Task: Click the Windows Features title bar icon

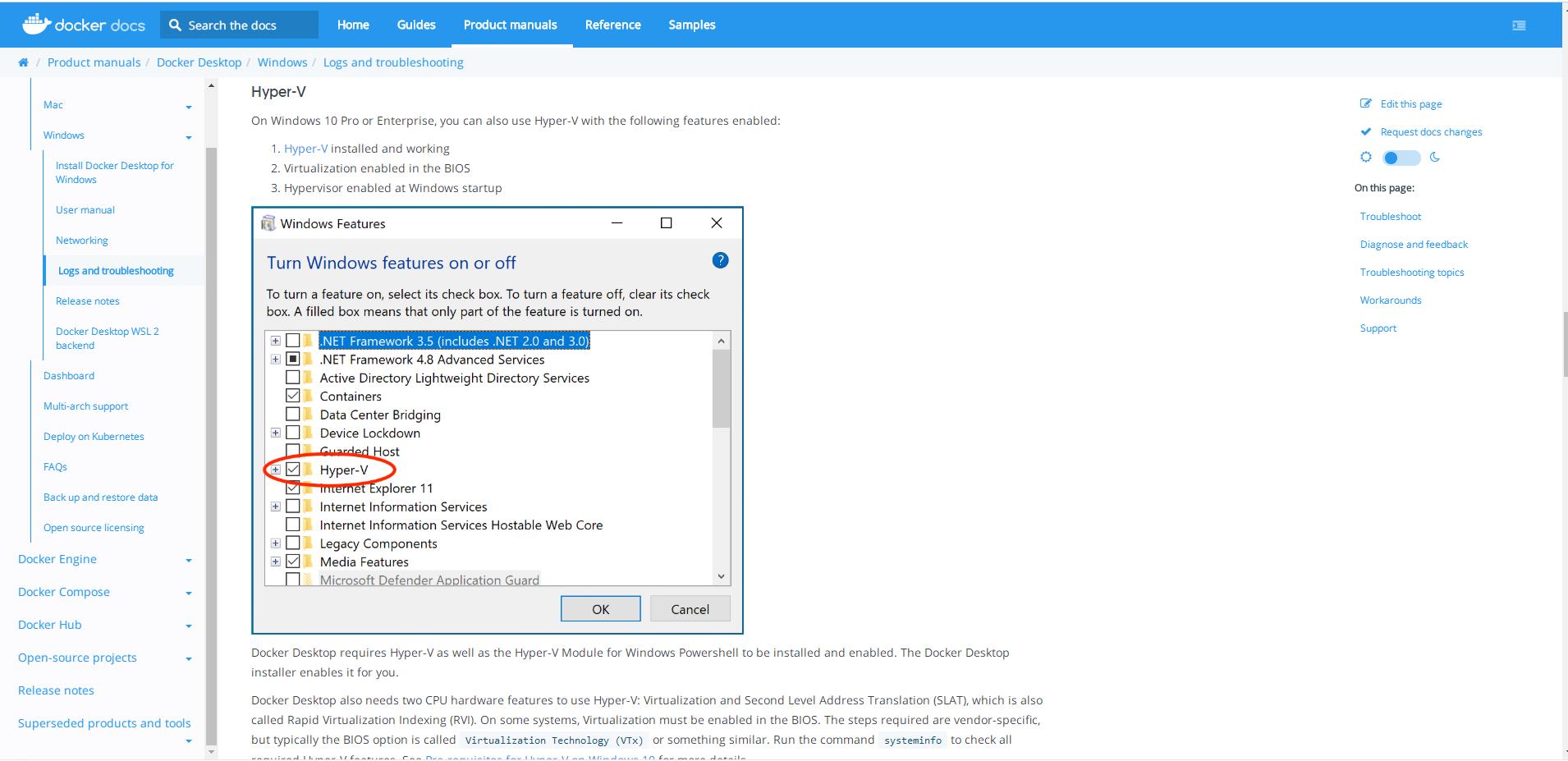Action: click(x=268, y=223)
